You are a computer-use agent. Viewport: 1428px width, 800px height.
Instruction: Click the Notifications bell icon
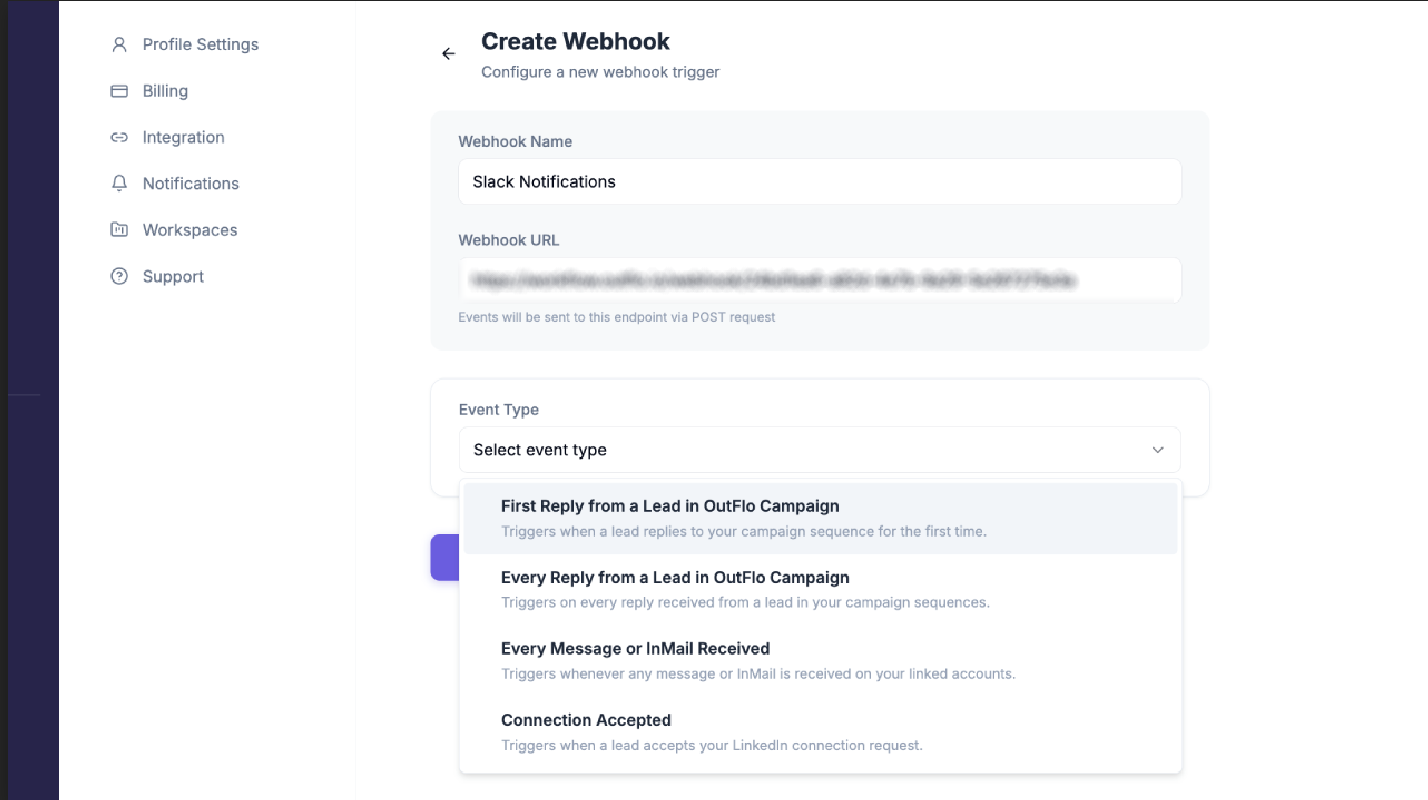pos(119,184)
